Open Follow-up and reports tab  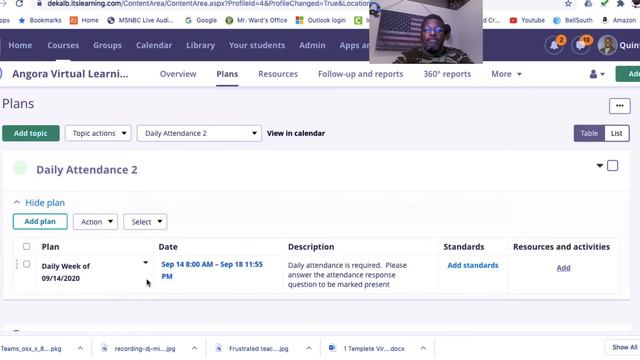[360, 74]
